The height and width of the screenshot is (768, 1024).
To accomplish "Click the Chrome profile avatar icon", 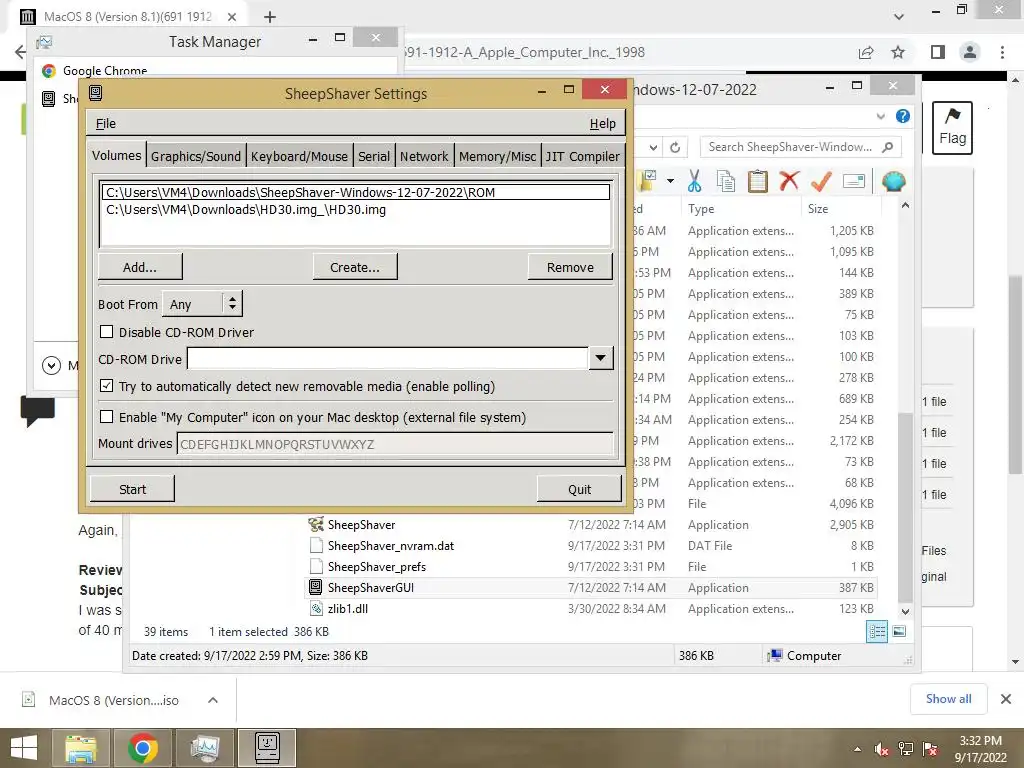I will pyautogui.click(x=970, y=52).
